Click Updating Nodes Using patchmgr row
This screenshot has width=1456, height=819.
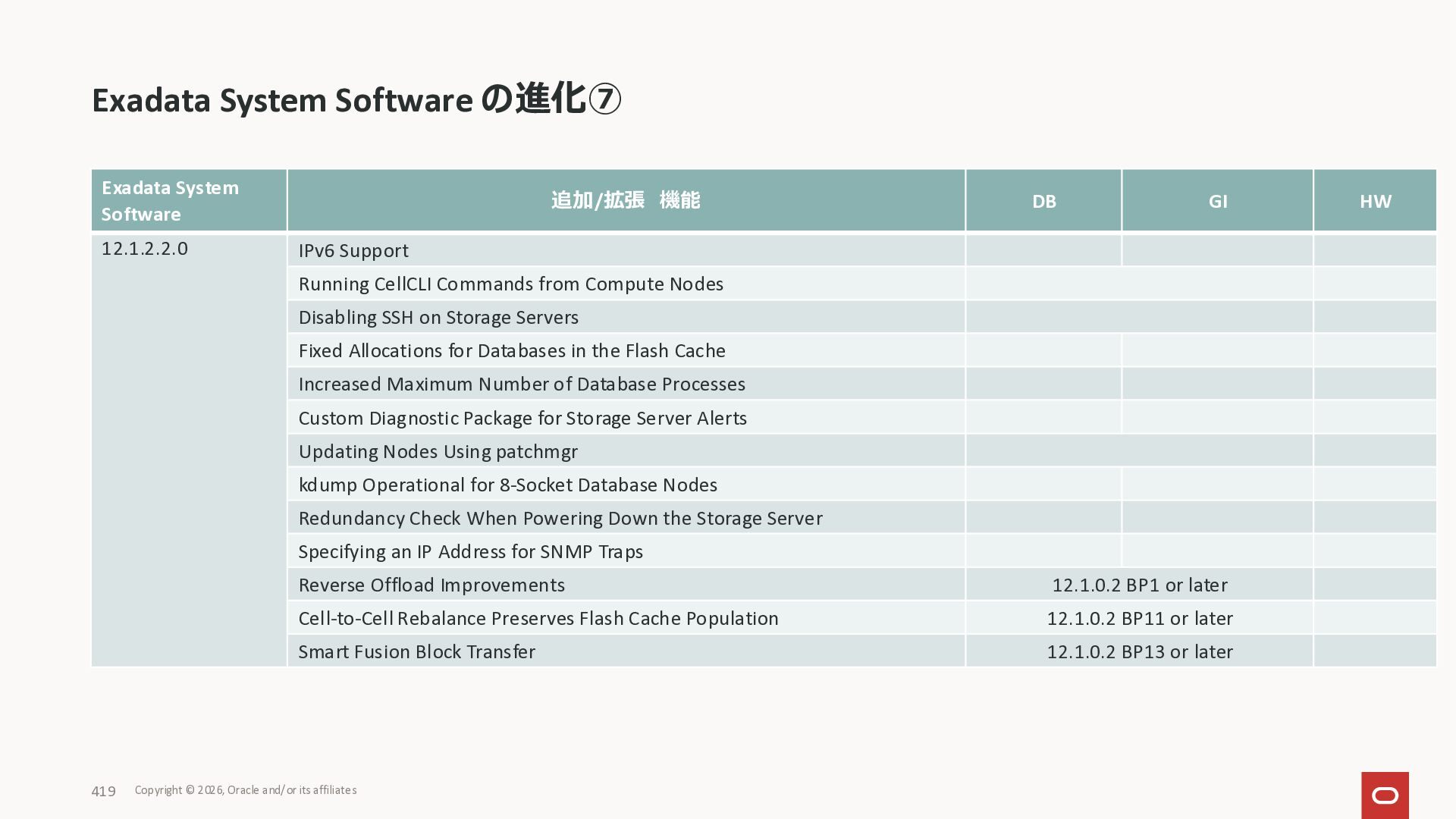438,452
